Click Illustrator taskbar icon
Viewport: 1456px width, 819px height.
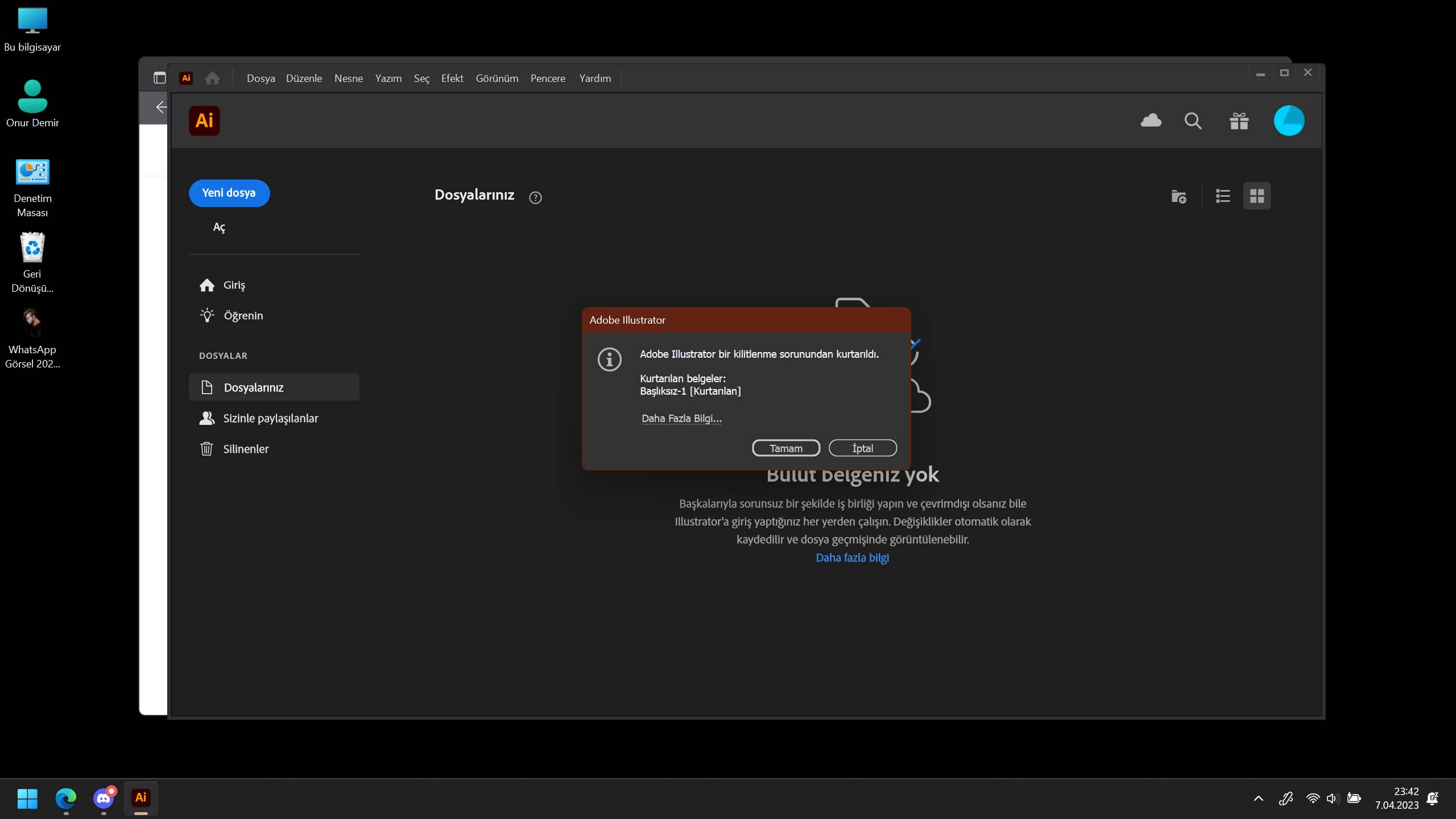point(141,797)
